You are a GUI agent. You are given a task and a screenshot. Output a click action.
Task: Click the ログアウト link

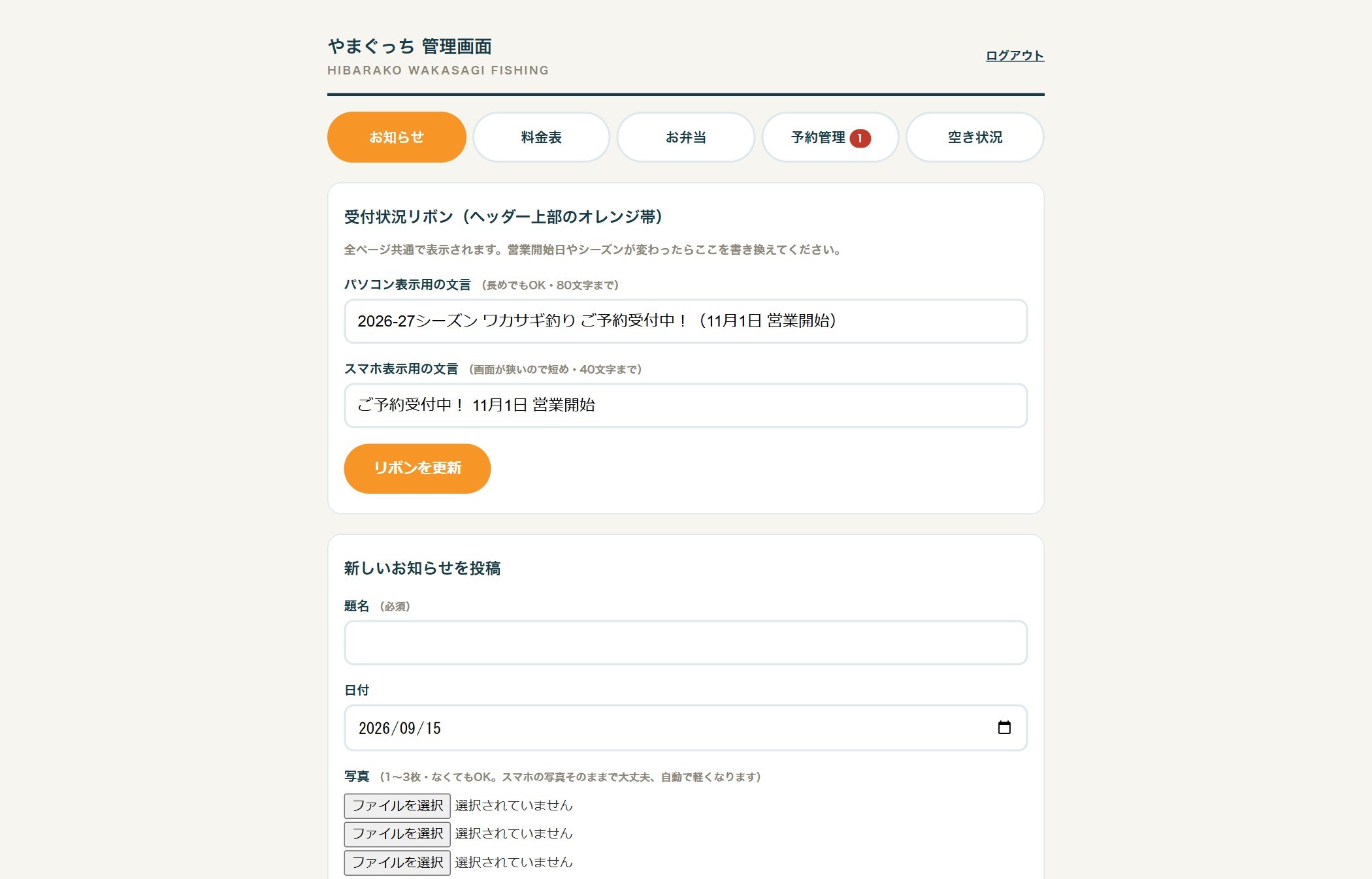[1015, 56]
